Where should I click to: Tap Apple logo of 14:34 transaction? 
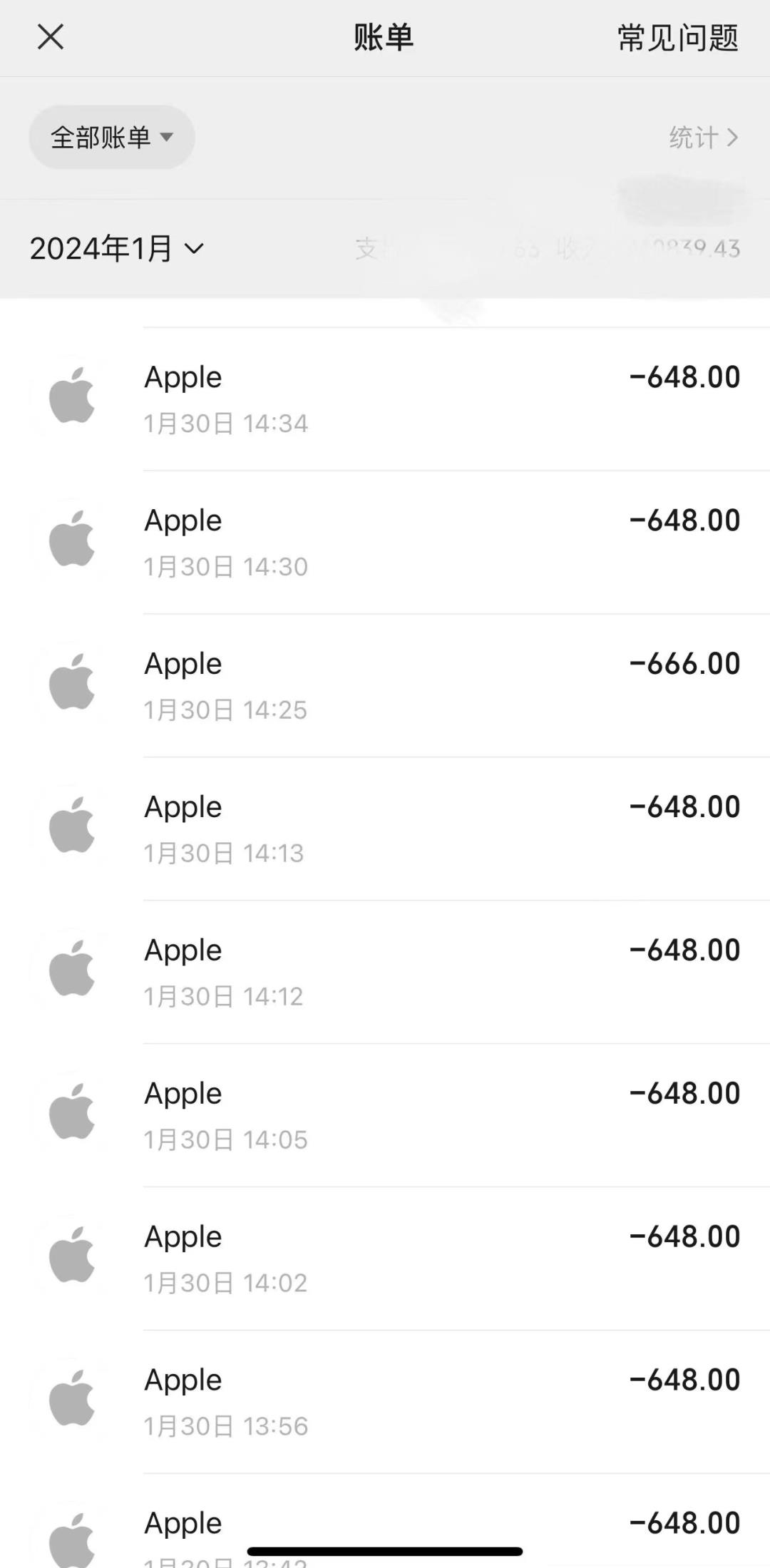coord(72,395)
